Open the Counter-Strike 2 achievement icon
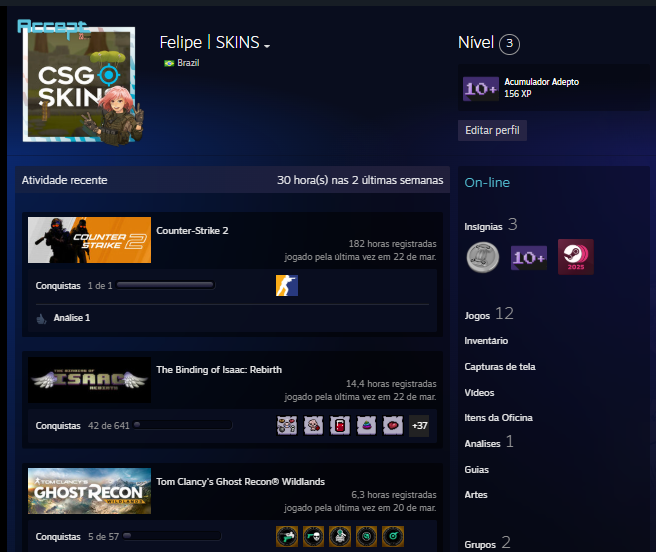The height and width of the screenshot is (552, 656). click(x=287, y=285)
